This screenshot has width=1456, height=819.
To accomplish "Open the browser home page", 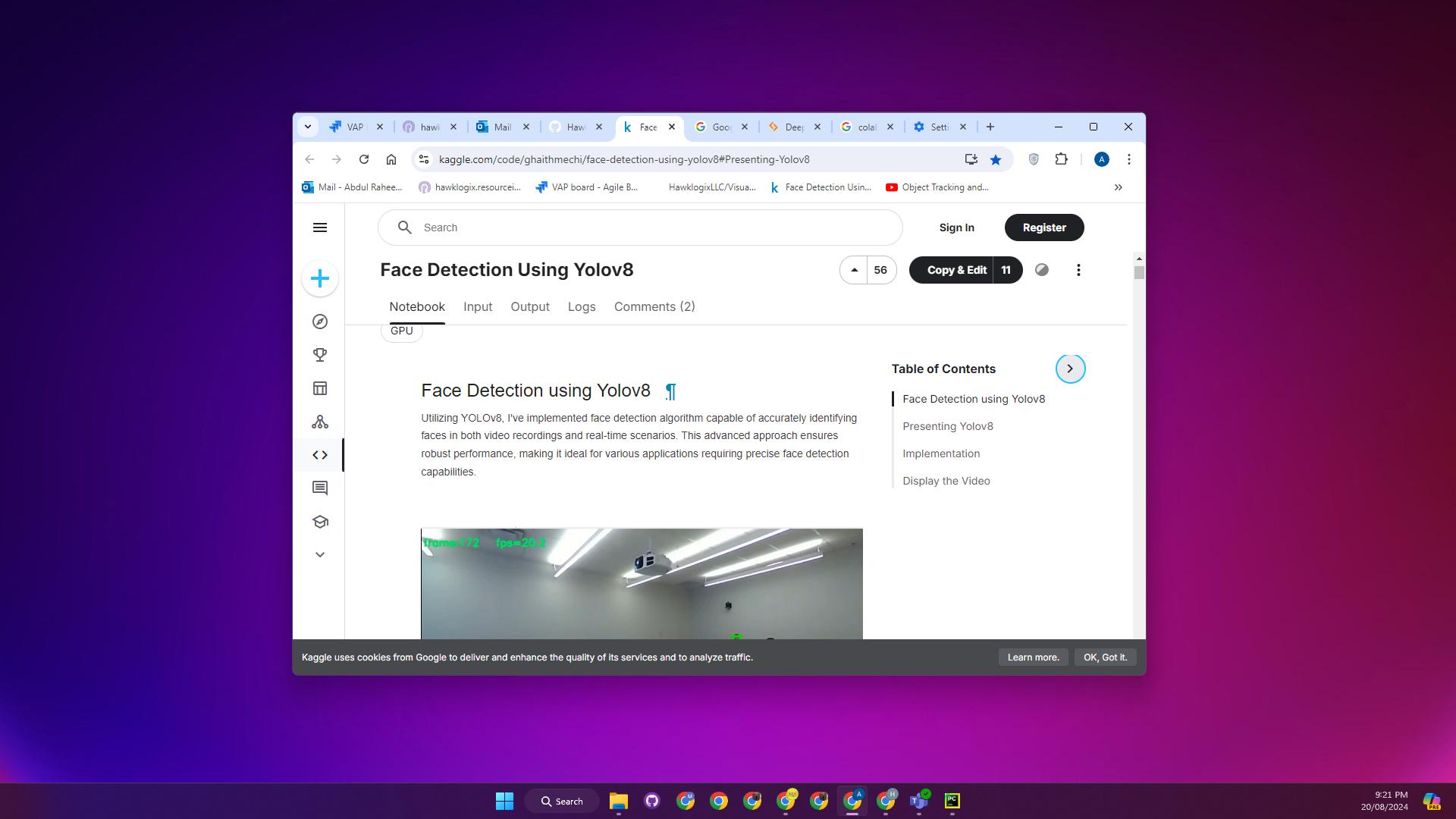I will coord(391,159).
